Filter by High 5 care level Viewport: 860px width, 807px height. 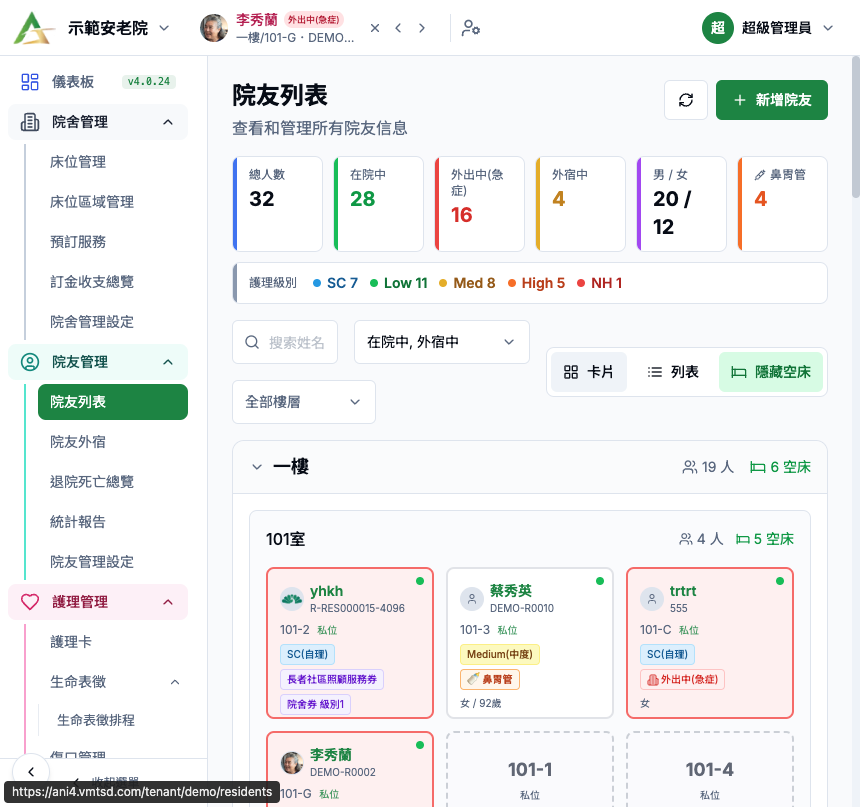pyautogui.click(x=536, y=283)
